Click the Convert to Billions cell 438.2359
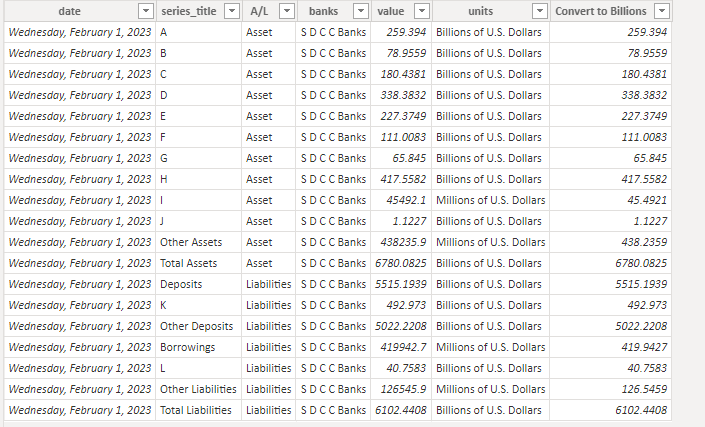 point(611,242)
